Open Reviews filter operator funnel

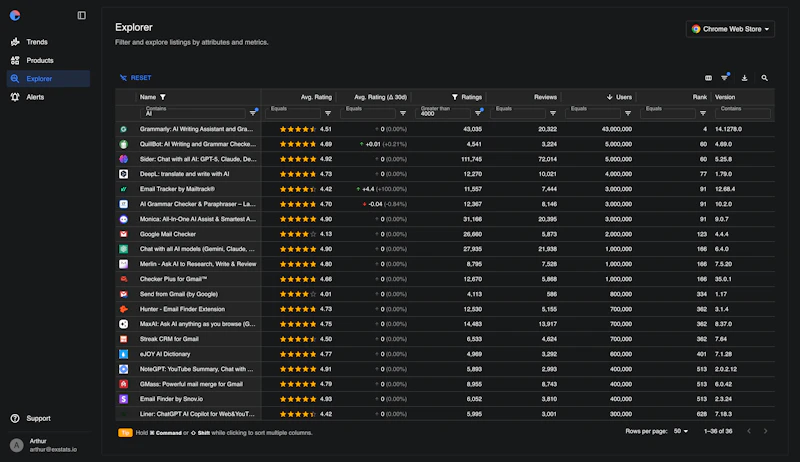(x=553, y=113)
